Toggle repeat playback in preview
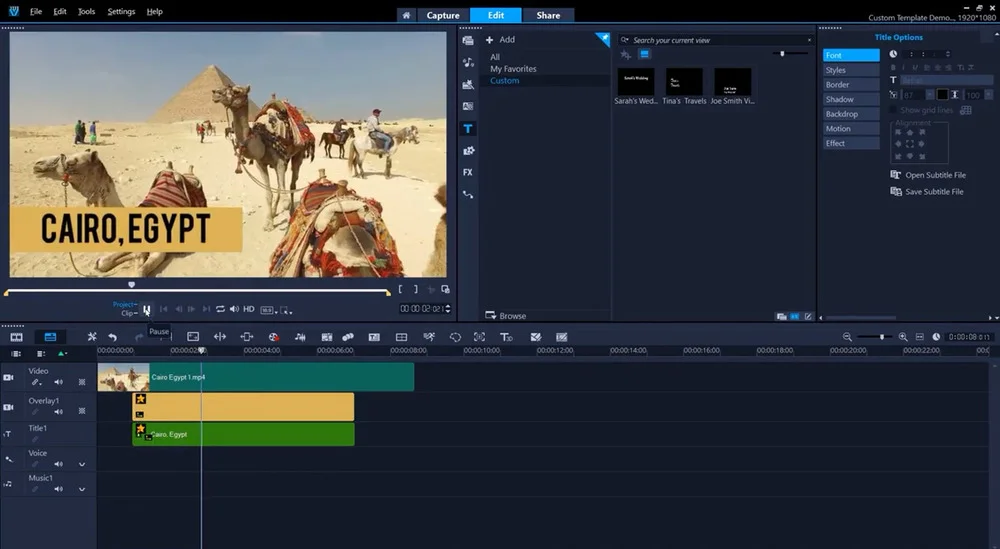The image size is (1000, 549). click(x=220, y=309)
